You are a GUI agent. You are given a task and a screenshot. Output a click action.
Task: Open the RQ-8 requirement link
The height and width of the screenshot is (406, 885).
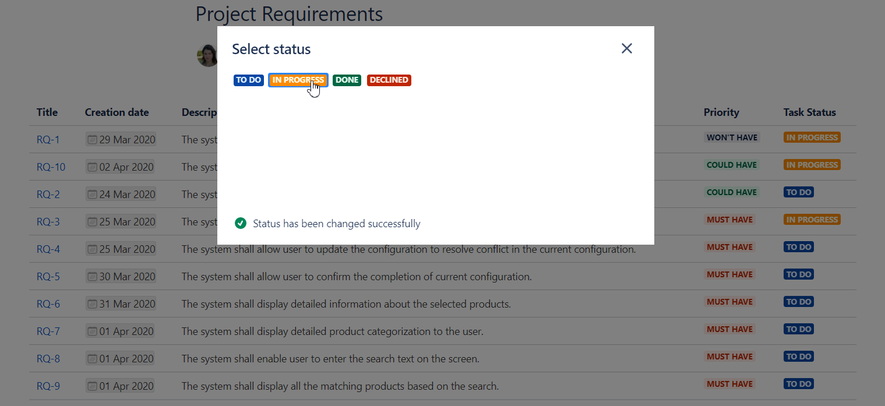tap(48, 359)
